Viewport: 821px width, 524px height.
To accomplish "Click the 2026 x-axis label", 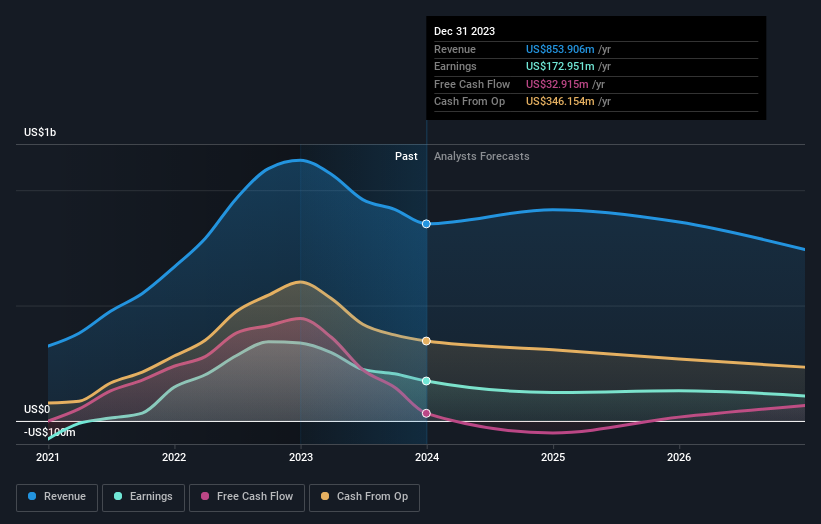I will pyautogui.click(x=679, y=458).
